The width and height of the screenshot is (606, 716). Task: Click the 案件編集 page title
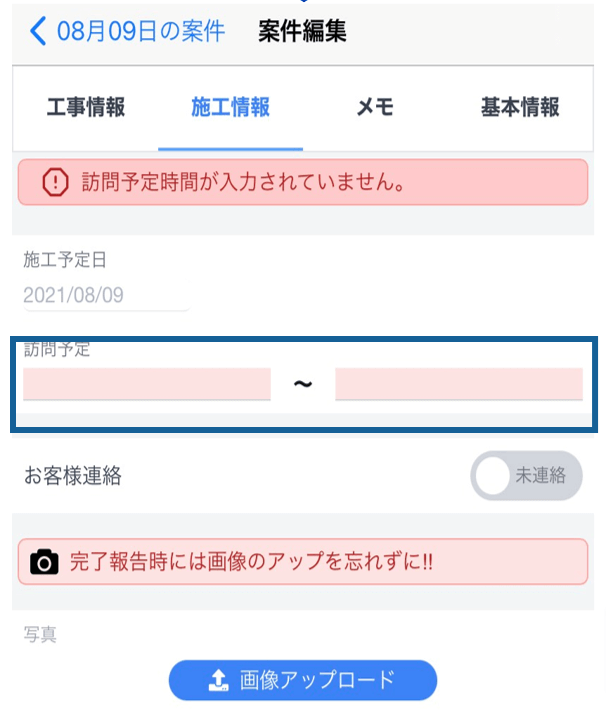tap(302, 31)
